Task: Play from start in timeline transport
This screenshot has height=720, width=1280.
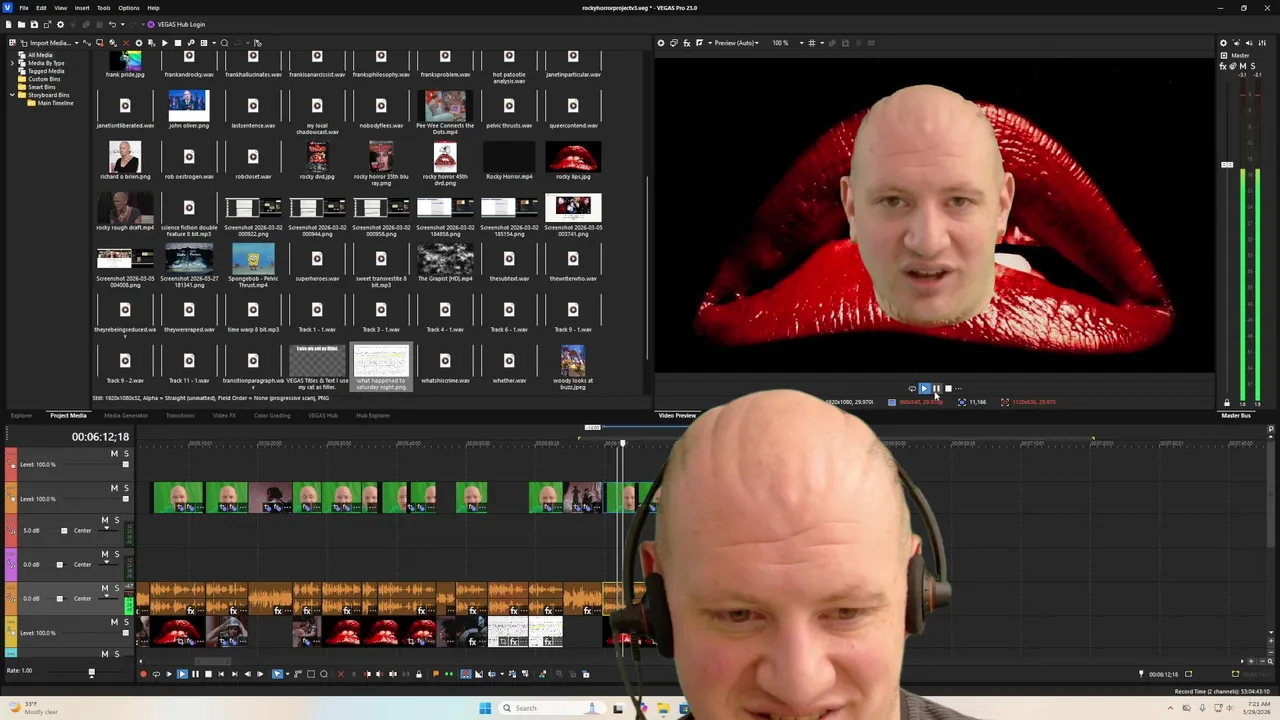Action: pos(169,674)
